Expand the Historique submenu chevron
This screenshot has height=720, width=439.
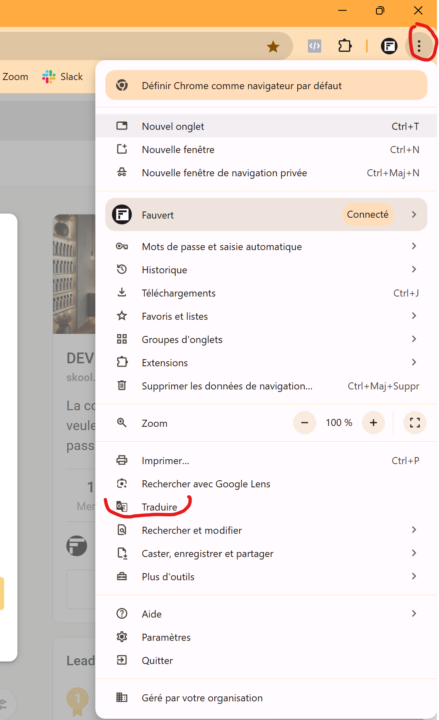tap(414, 270)
